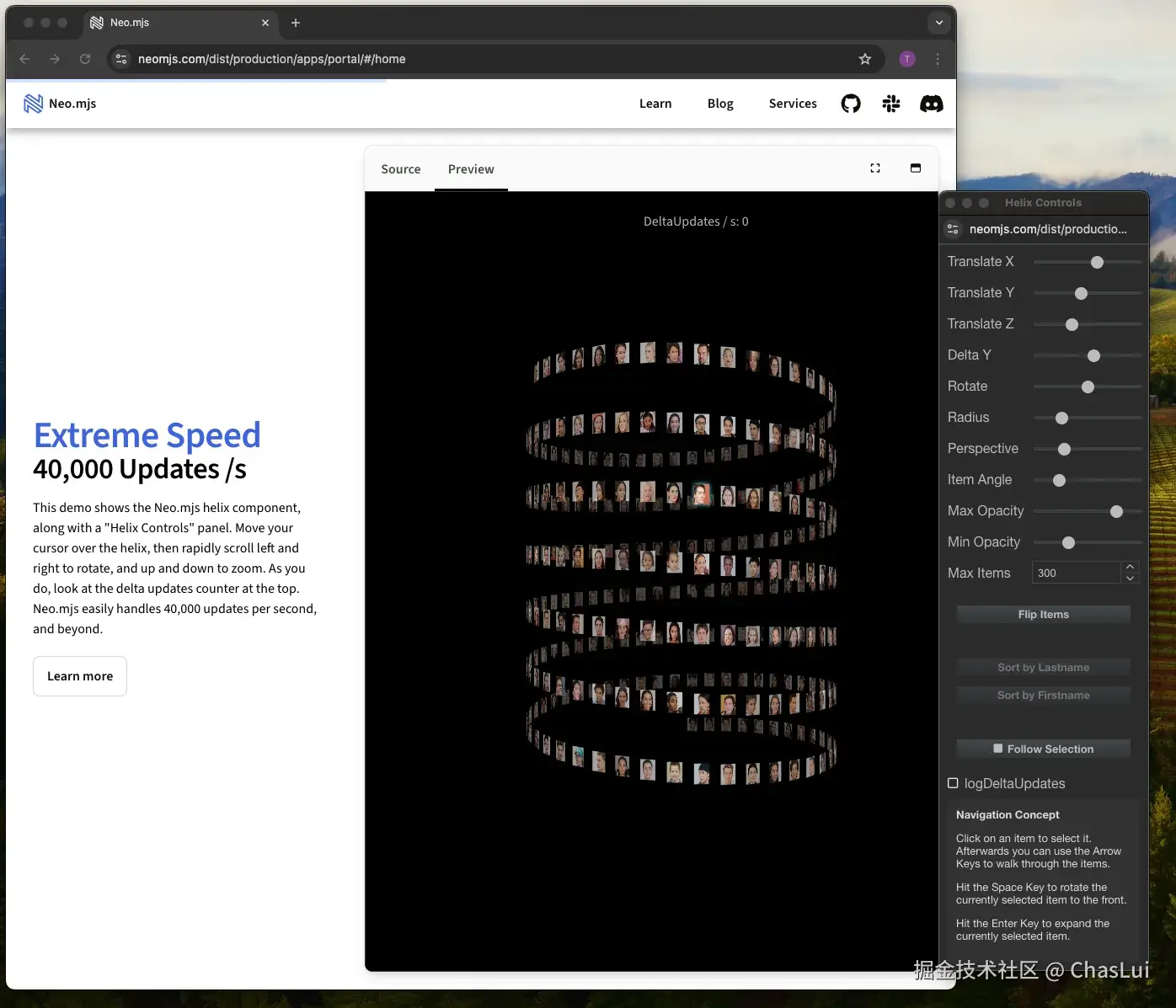This screenshot has width=1176, height=1008.
Task: Open the Blog navigation item
Action: (720, 103)
